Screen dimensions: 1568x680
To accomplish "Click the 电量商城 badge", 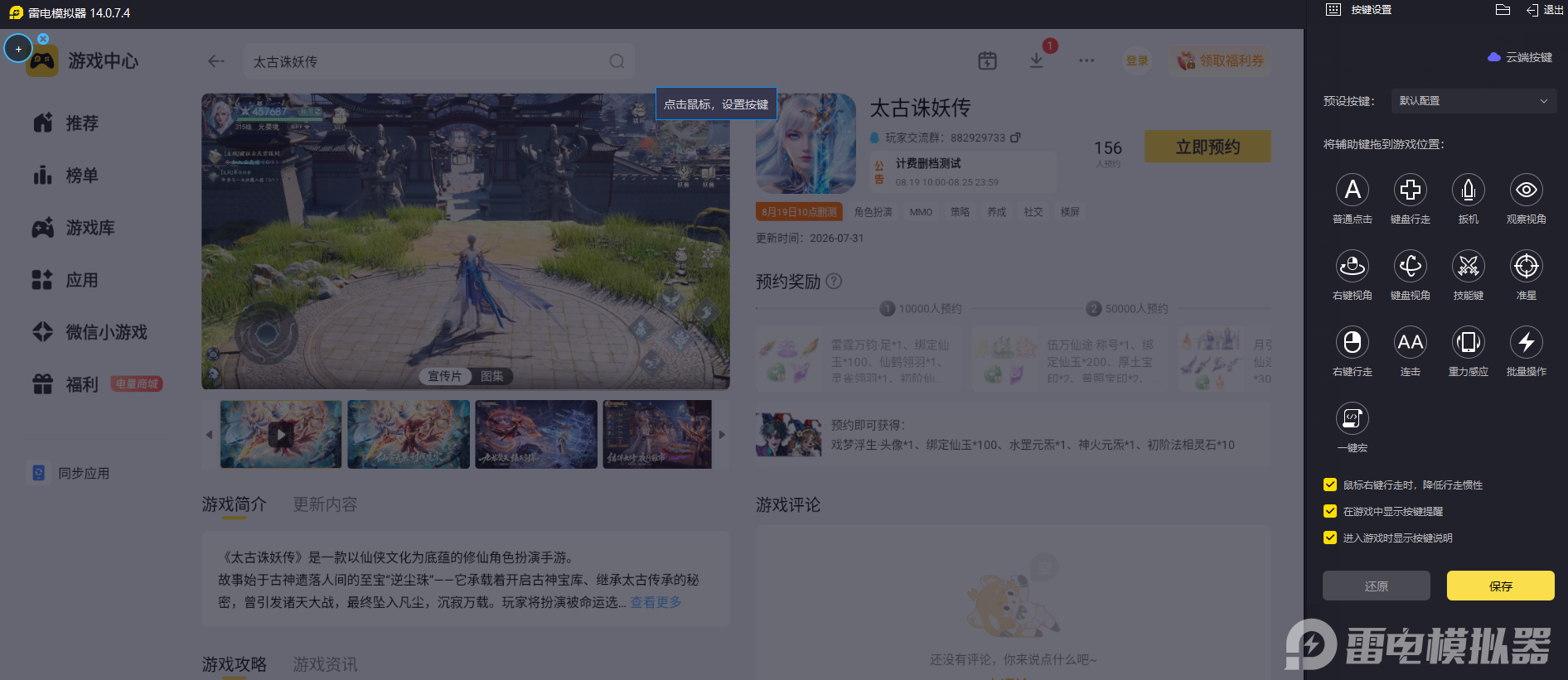I will (137, 384).
